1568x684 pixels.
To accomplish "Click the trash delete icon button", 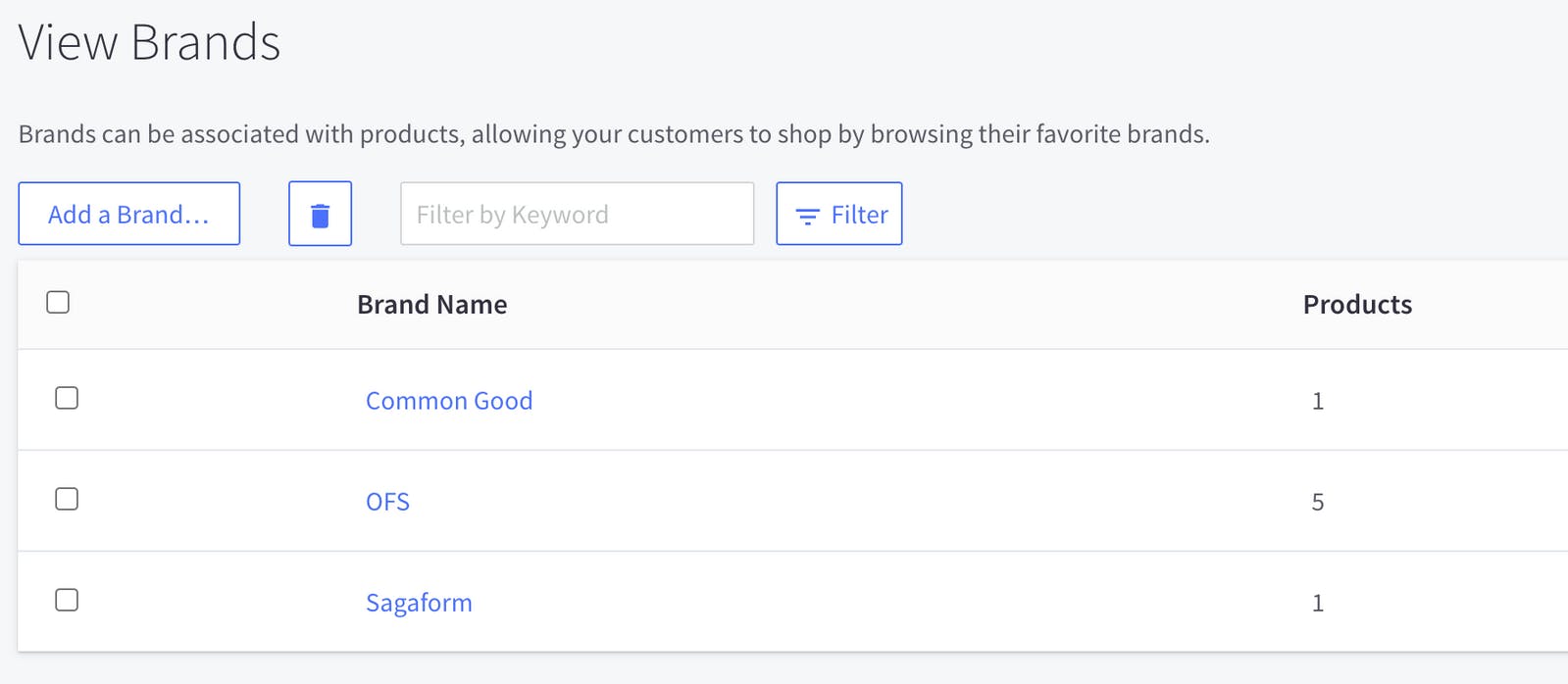I will (320, 214).
